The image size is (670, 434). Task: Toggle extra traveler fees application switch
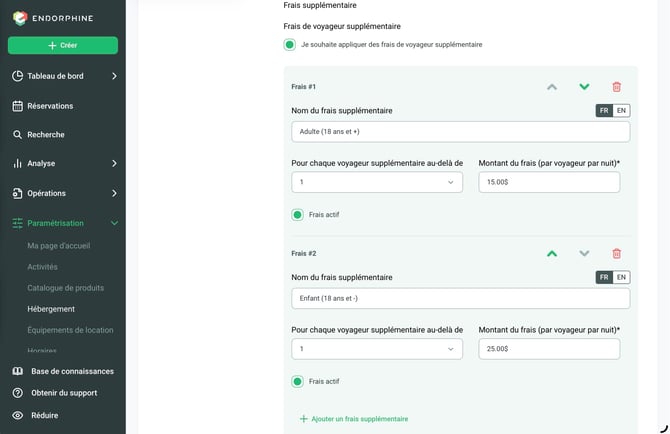click(290, 44)
